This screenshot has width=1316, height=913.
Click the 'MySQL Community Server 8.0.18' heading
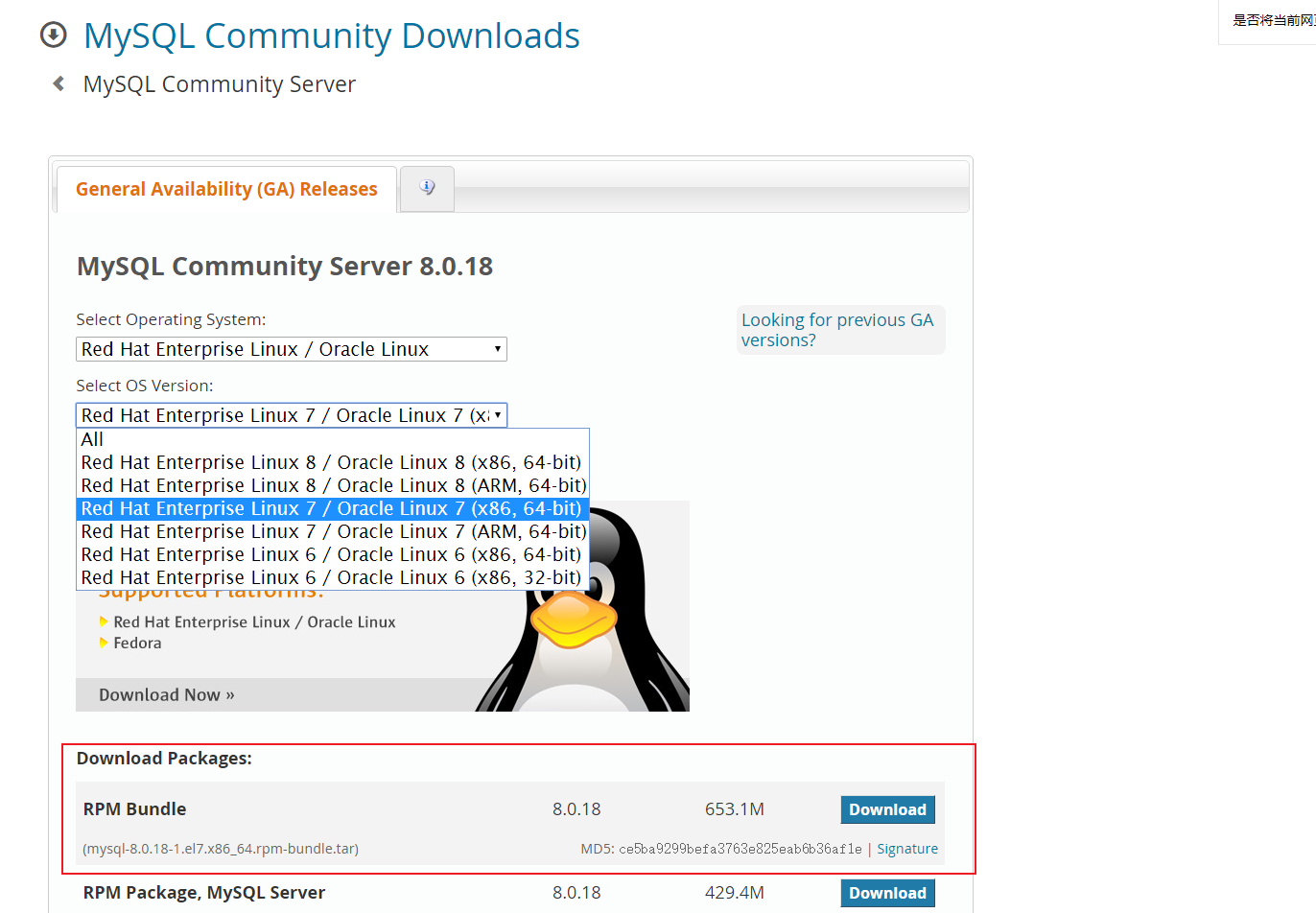[285, 267]
